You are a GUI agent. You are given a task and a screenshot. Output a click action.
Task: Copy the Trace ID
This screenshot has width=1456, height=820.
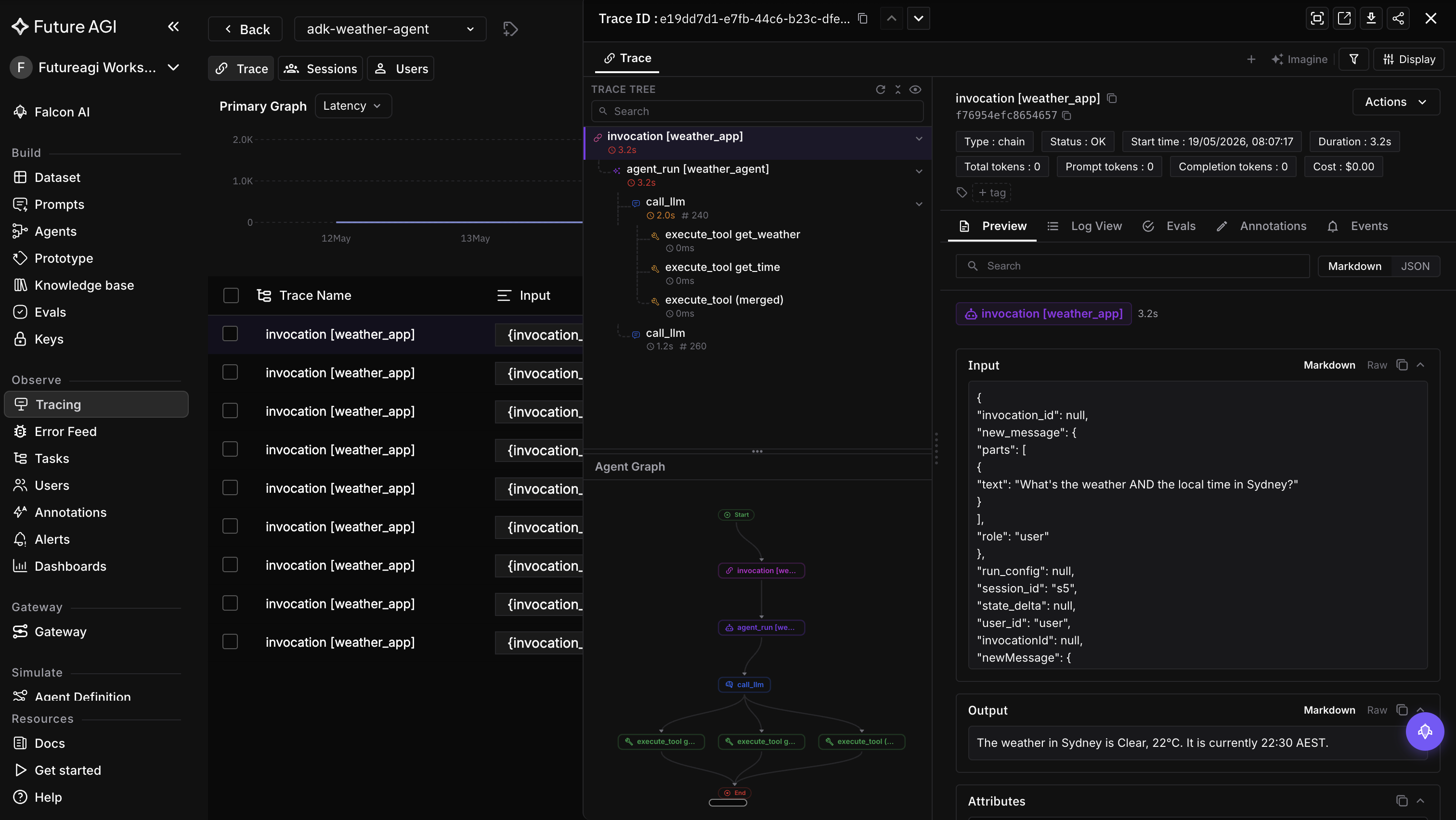point(862,19)
